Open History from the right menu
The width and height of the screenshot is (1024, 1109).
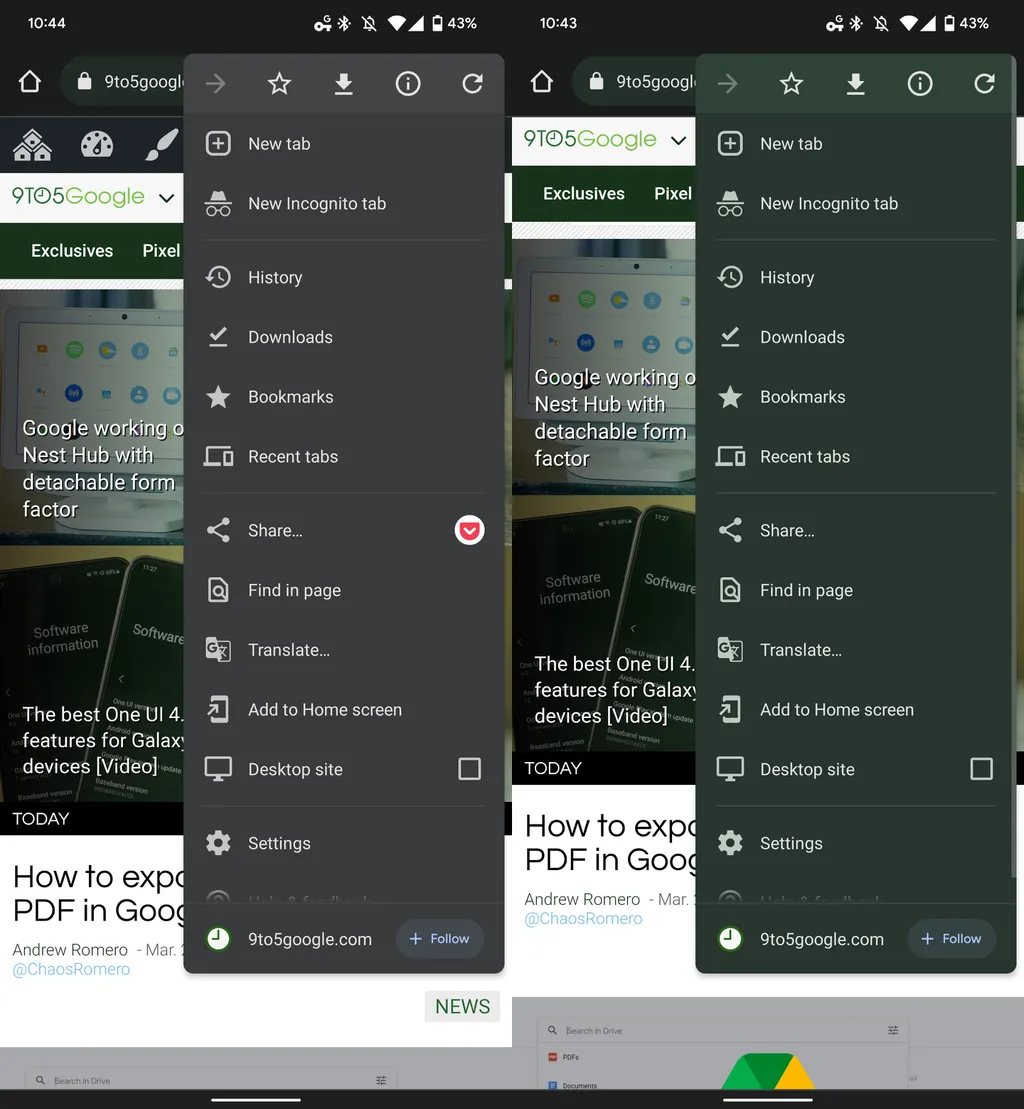coord(856,277)
